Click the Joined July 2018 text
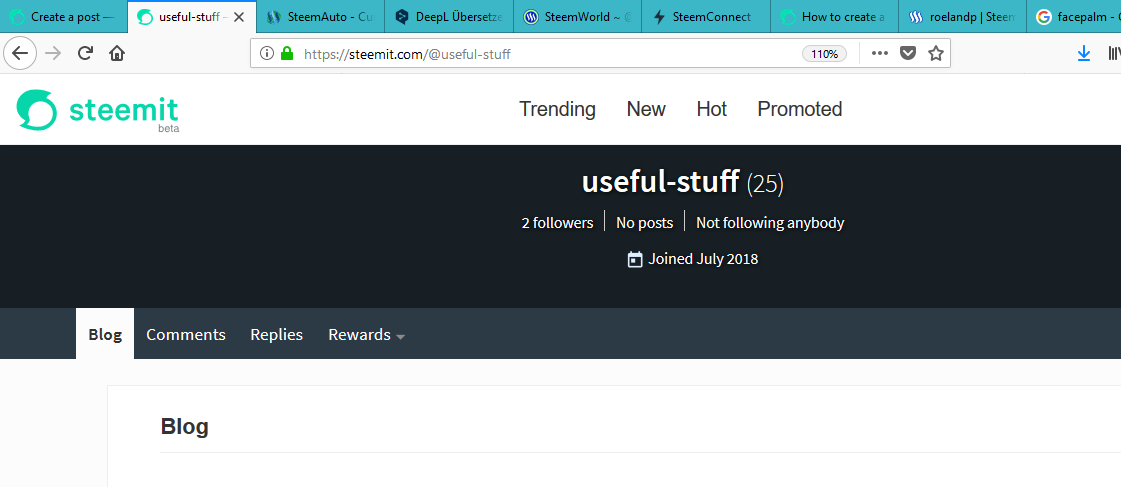1121x487 pixels. coord(703,259)
